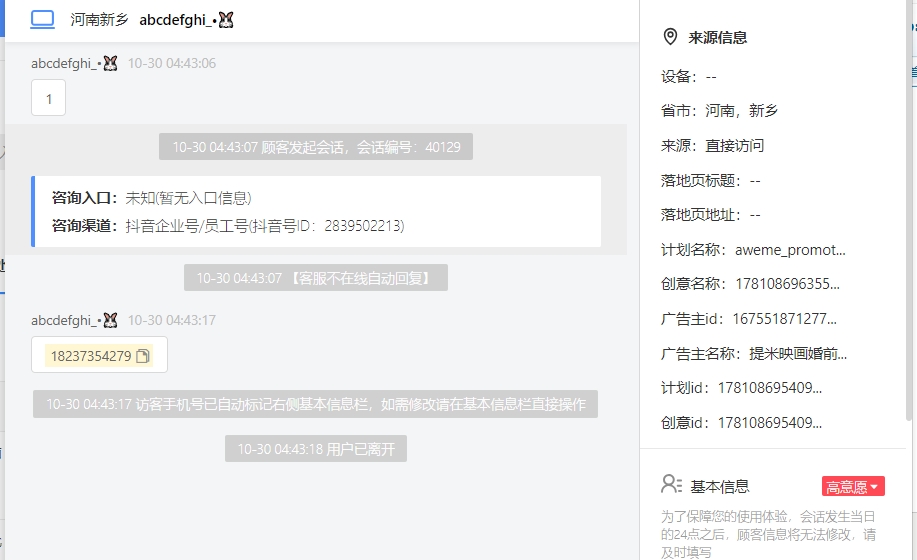
Task: Open the 高意愿 intention dropdown
Action: point(853,486)
